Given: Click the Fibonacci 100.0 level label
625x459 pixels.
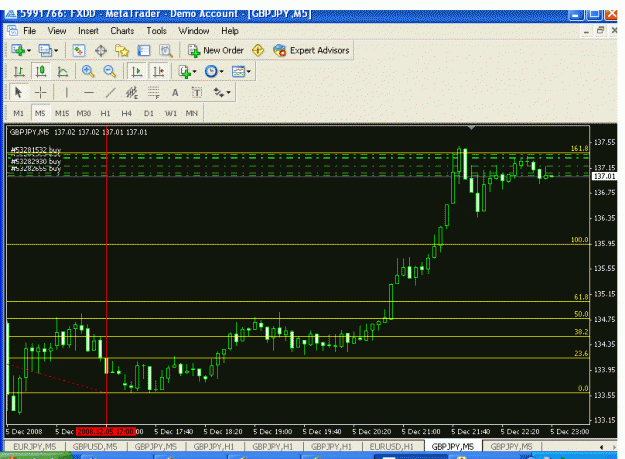Looking at the screenshot, I should (x=579, y=239).
